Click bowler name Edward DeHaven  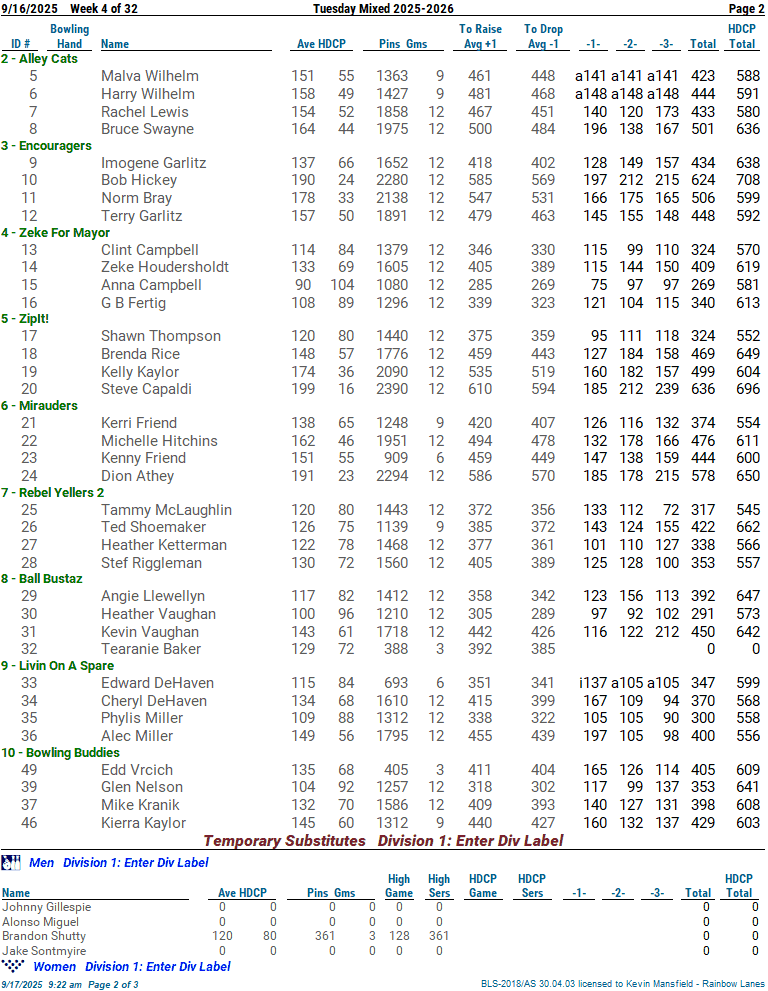pyautogui.click(x=157, y=683)
